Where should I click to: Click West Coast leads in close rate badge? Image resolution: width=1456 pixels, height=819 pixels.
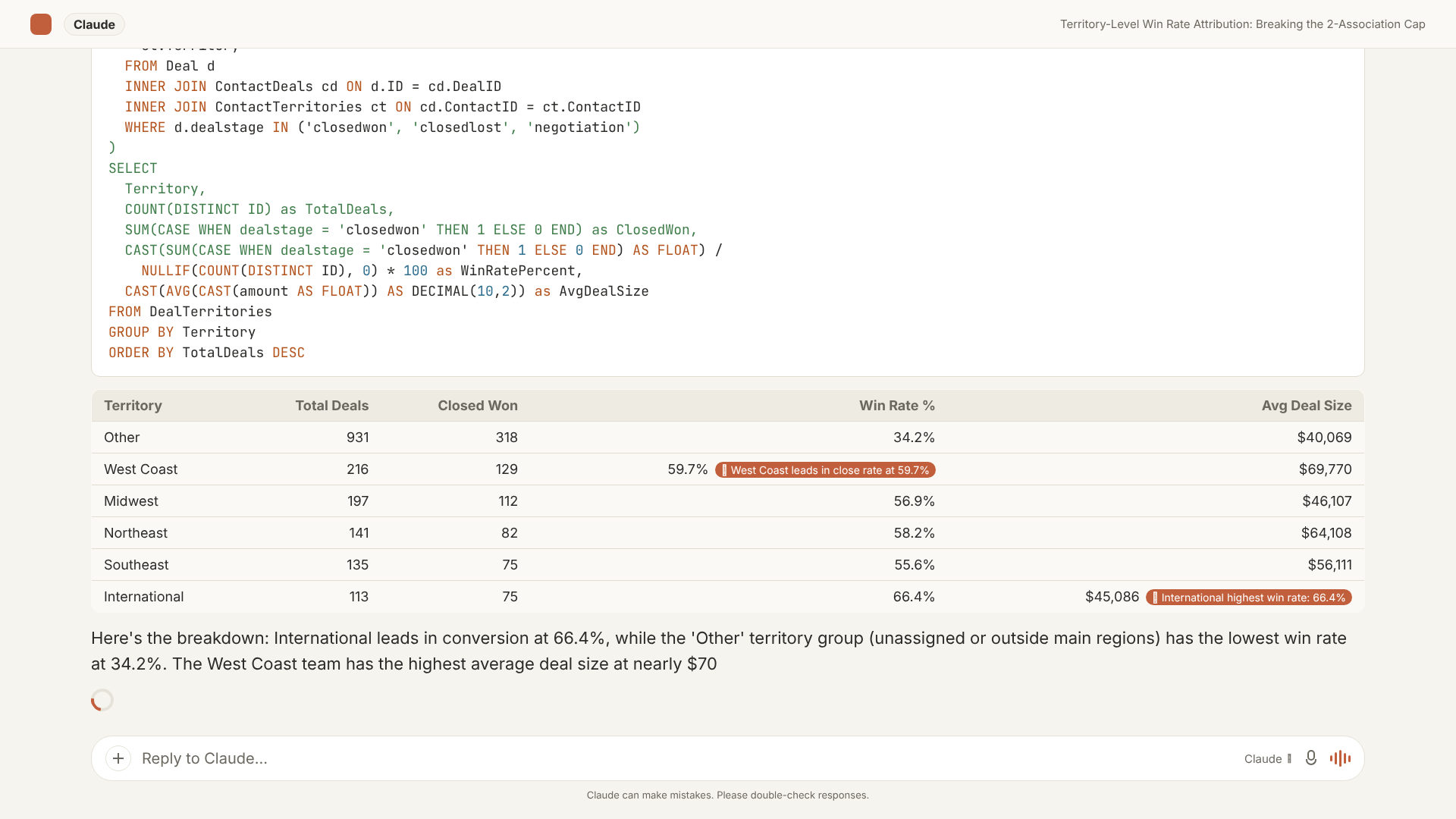coord(825,470)
